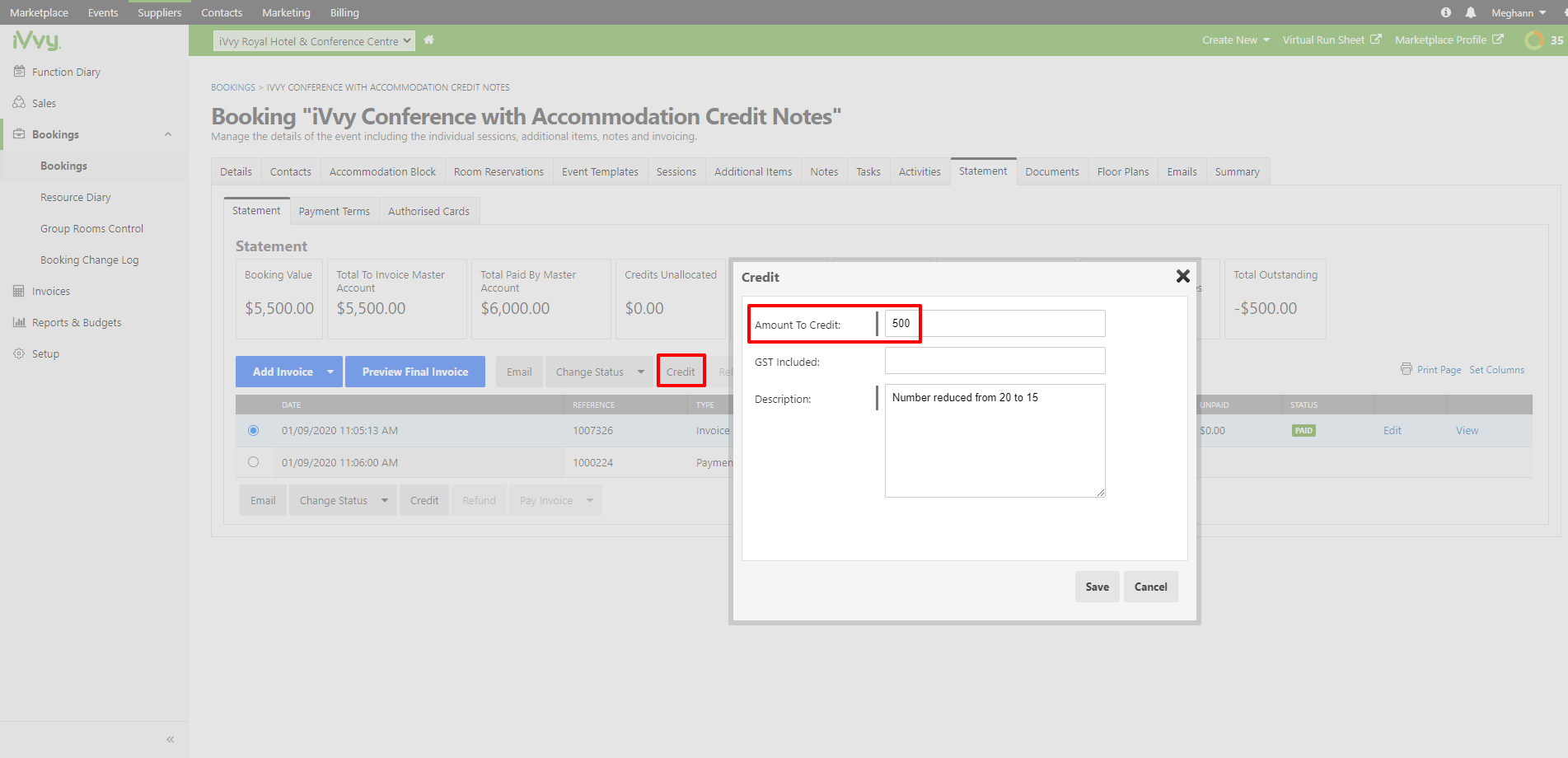Cancel the Credit dialog
Screen dimensions: 1568x758
(x=1150, y=587)
